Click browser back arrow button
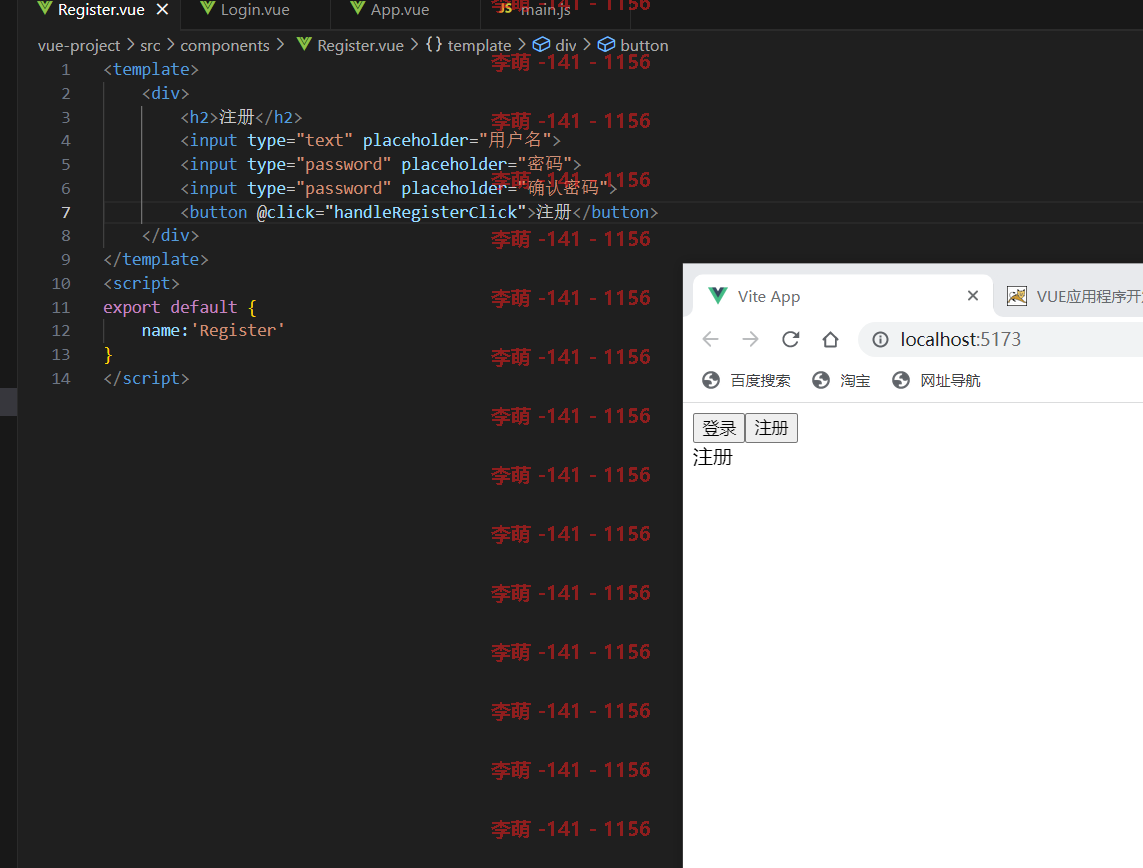The height and width of the screenshot is (868, 1143). coord(711,340)
